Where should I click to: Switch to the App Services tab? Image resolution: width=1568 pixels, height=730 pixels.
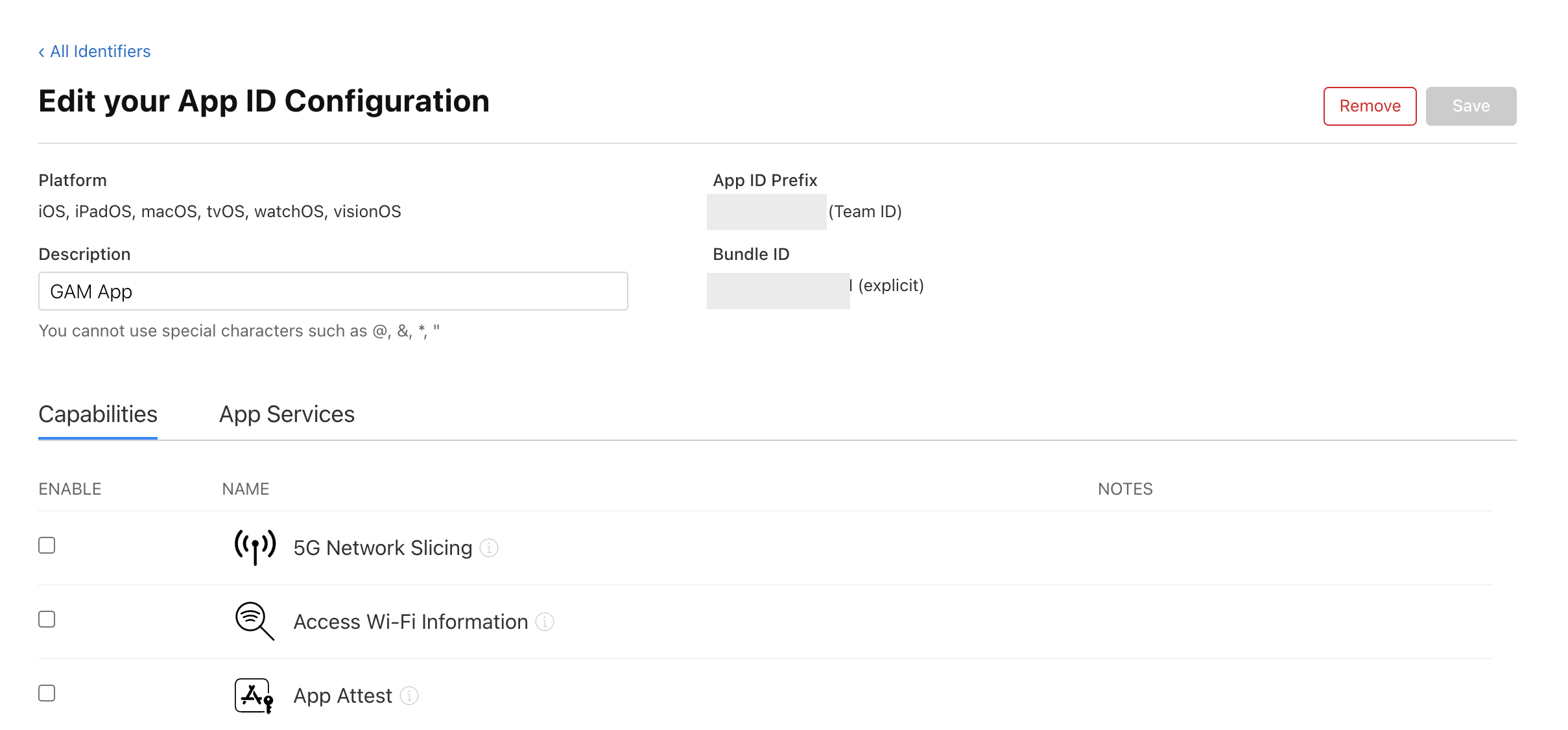click(x=287, y=414)
